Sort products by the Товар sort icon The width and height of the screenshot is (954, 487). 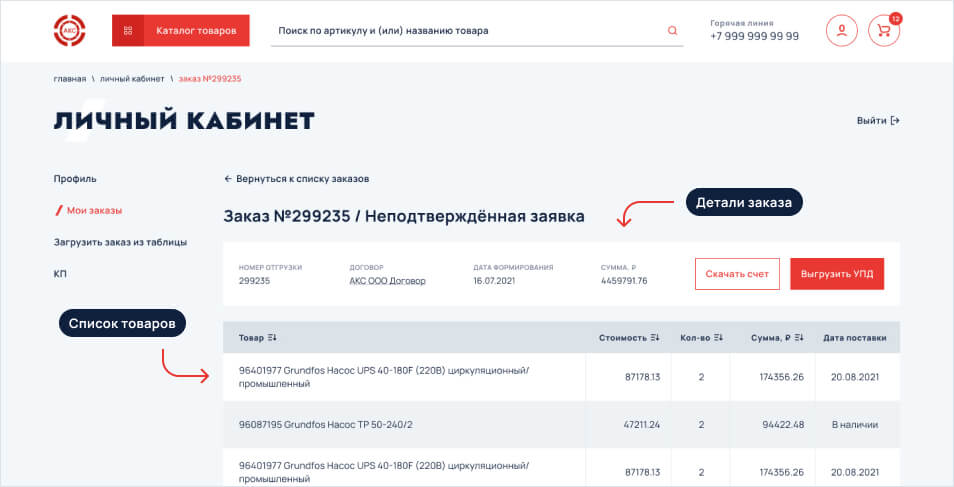[273, 338]
